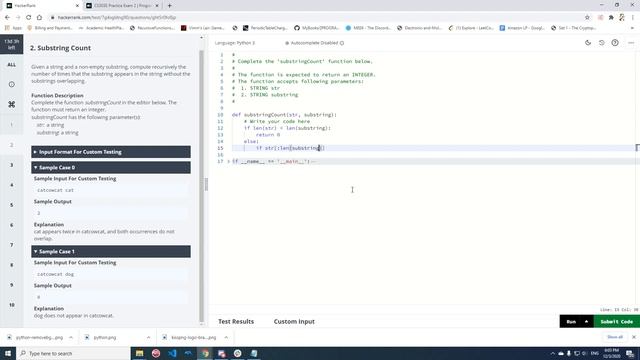Screen dimensions: 640x360
Task: Open code history clock icon
Action: [x=602, y=42]
